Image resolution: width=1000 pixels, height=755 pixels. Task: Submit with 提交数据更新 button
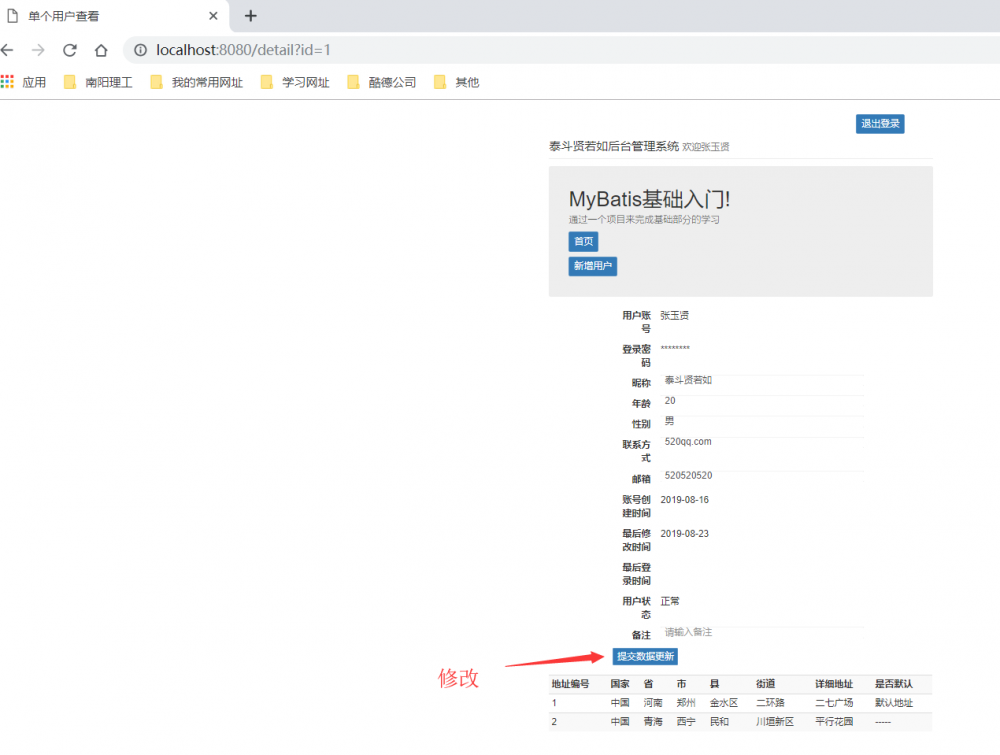645,656
